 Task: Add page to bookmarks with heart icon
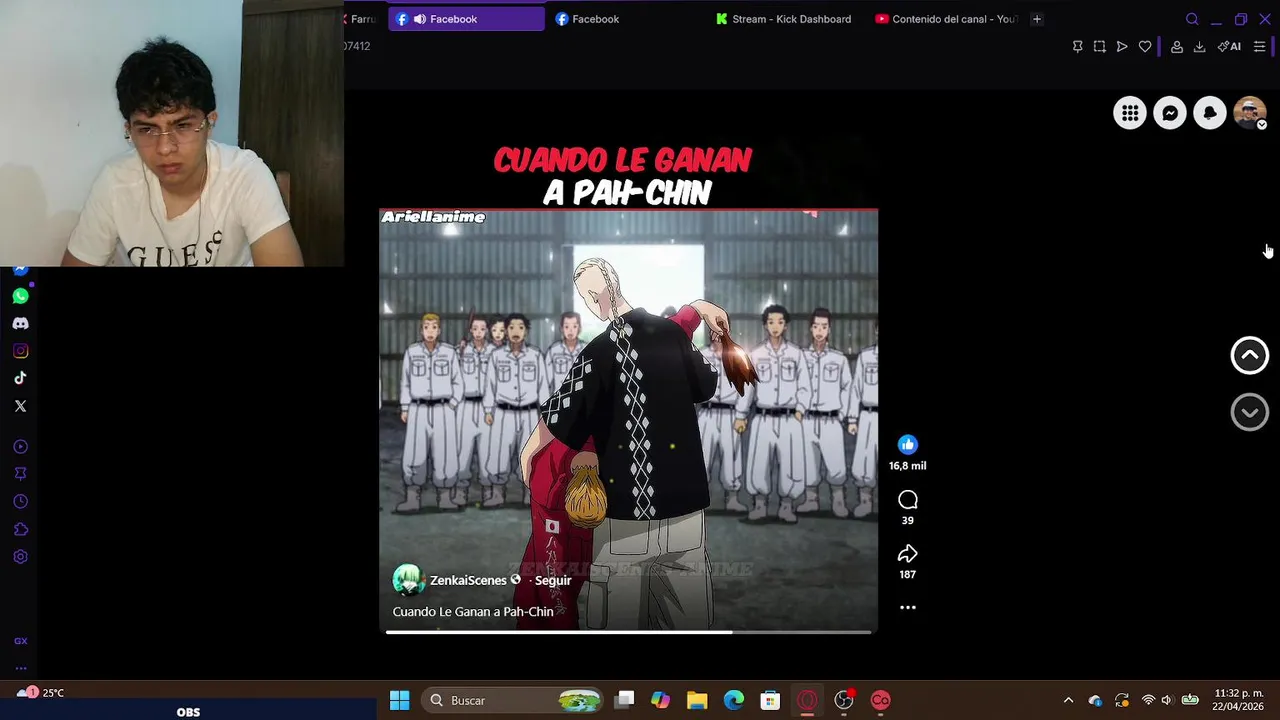pyautogui.click(x=1145, y=46)
